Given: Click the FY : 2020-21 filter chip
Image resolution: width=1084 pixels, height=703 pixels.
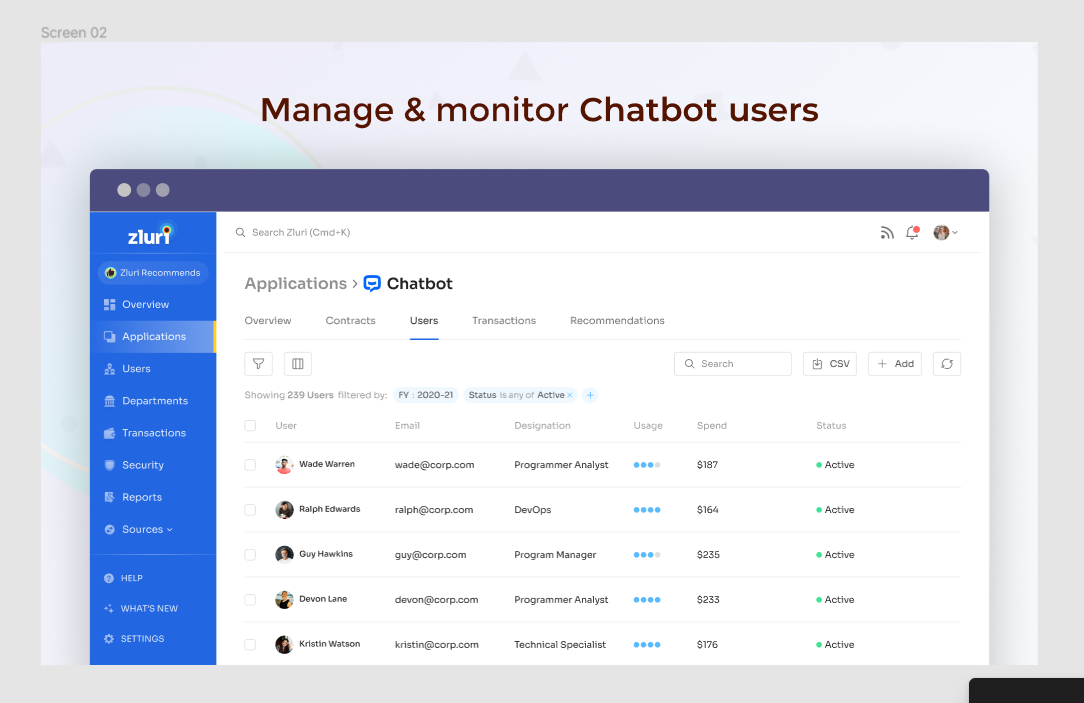Looking at the screenshot, I should click(x=426, y=395).
